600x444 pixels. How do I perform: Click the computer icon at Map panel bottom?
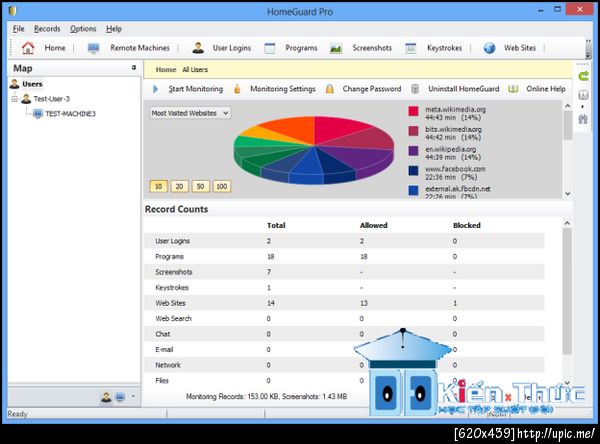pos(120,397)
